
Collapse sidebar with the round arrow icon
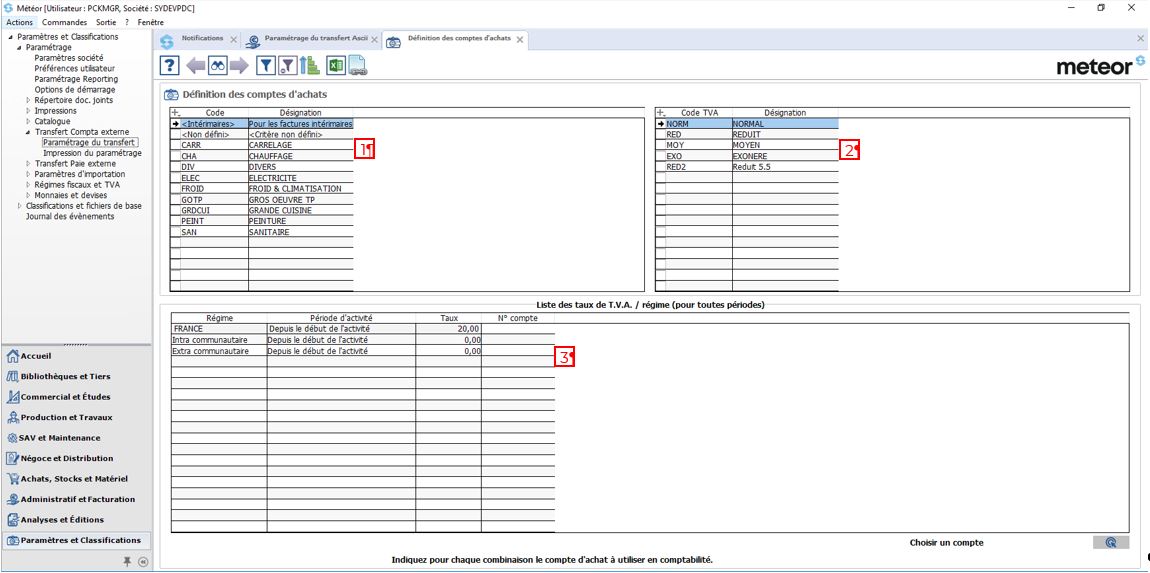[142, 561]
